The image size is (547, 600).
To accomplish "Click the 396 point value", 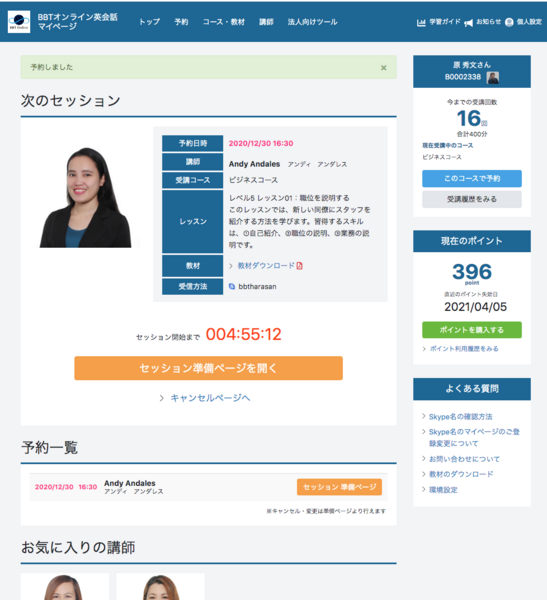I will click(x=472, y=272).
